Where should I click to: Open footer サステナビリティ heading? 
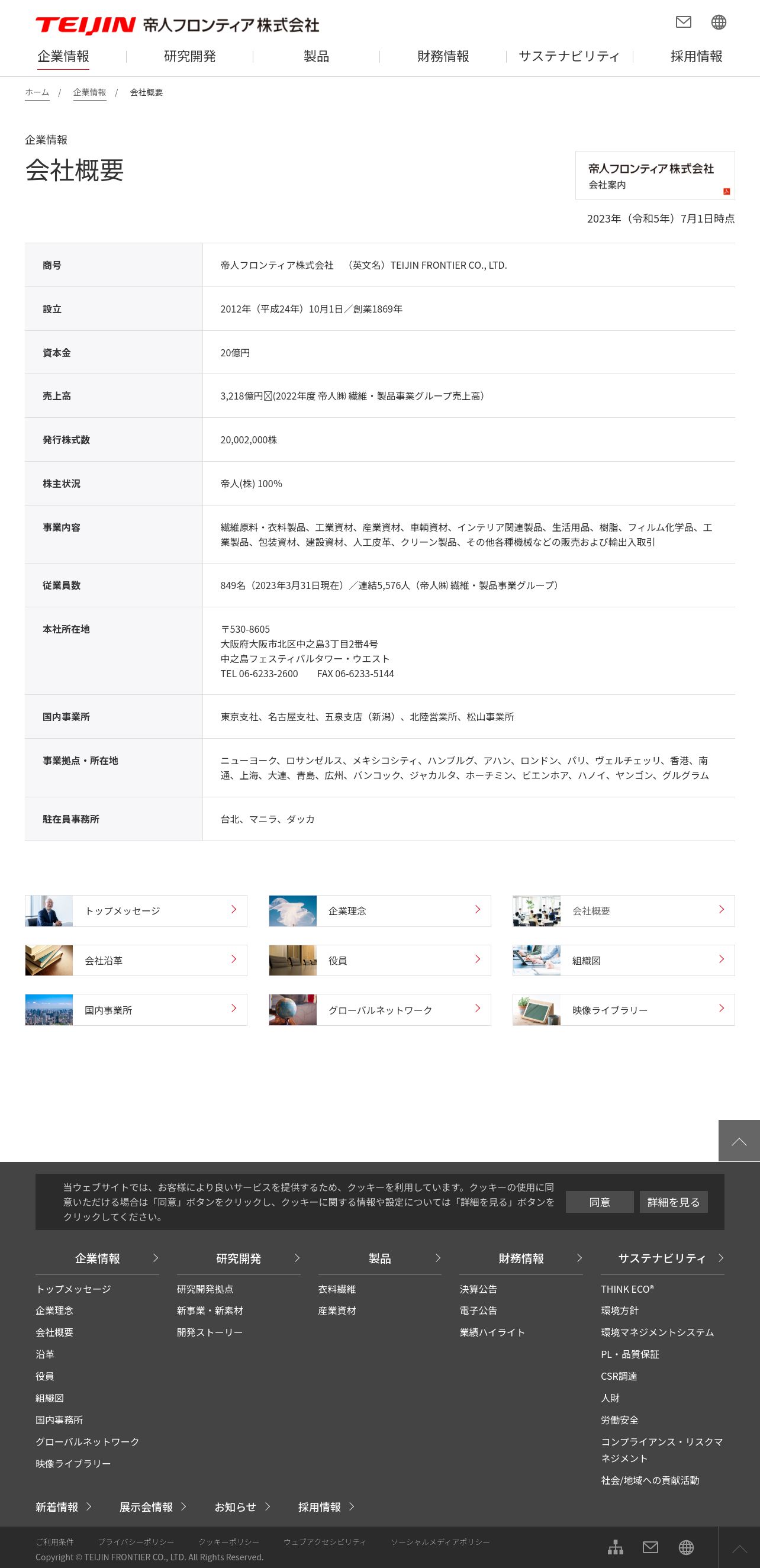(662, 1258)
